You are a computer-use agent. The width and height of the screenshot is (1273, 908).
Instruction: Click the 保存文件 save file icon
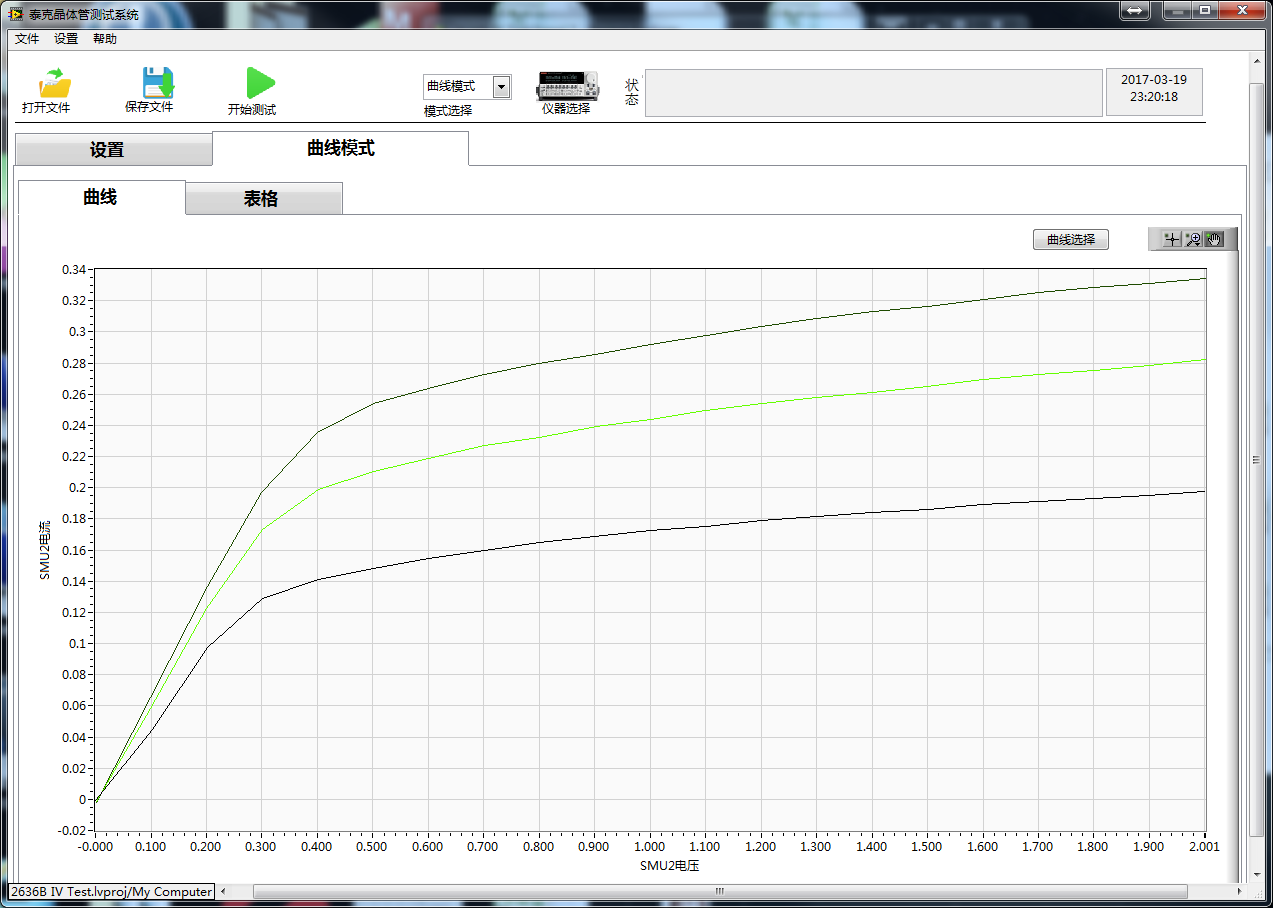(157, 83)
